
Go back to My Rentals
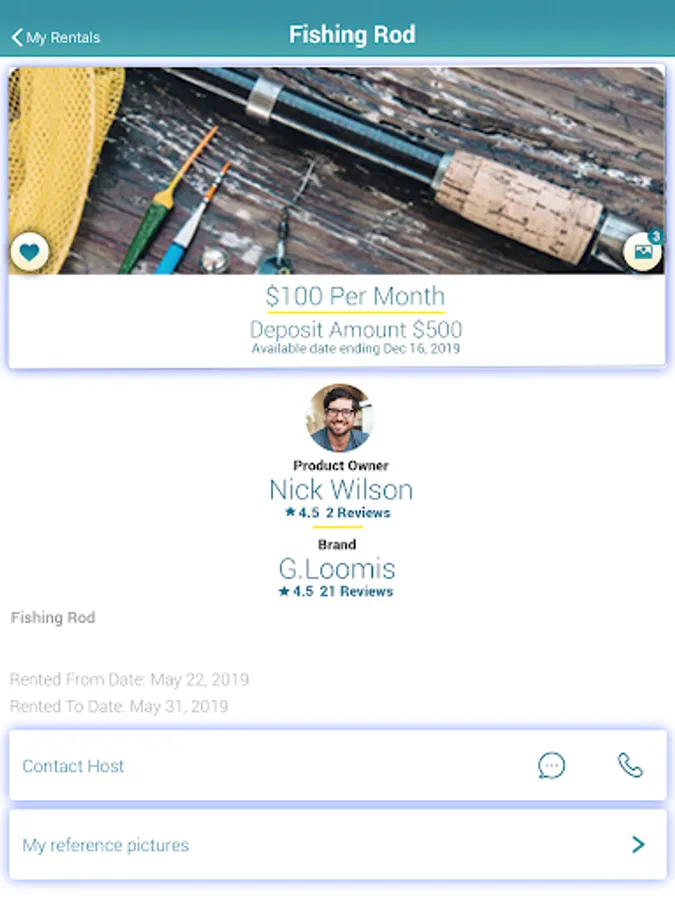(x=56, y=37)
